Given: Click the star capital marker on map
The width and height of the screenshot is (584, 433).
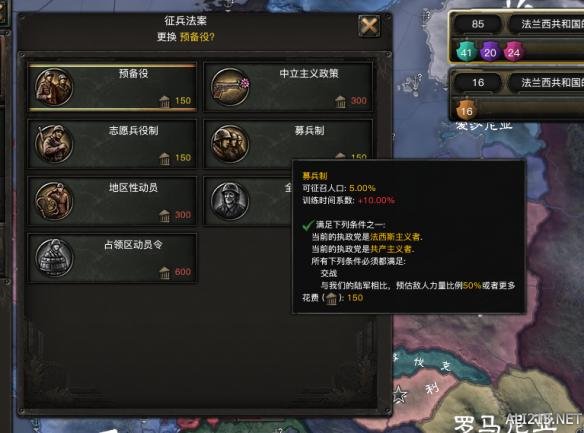Looking at the screenshot, I should (399, 394).
